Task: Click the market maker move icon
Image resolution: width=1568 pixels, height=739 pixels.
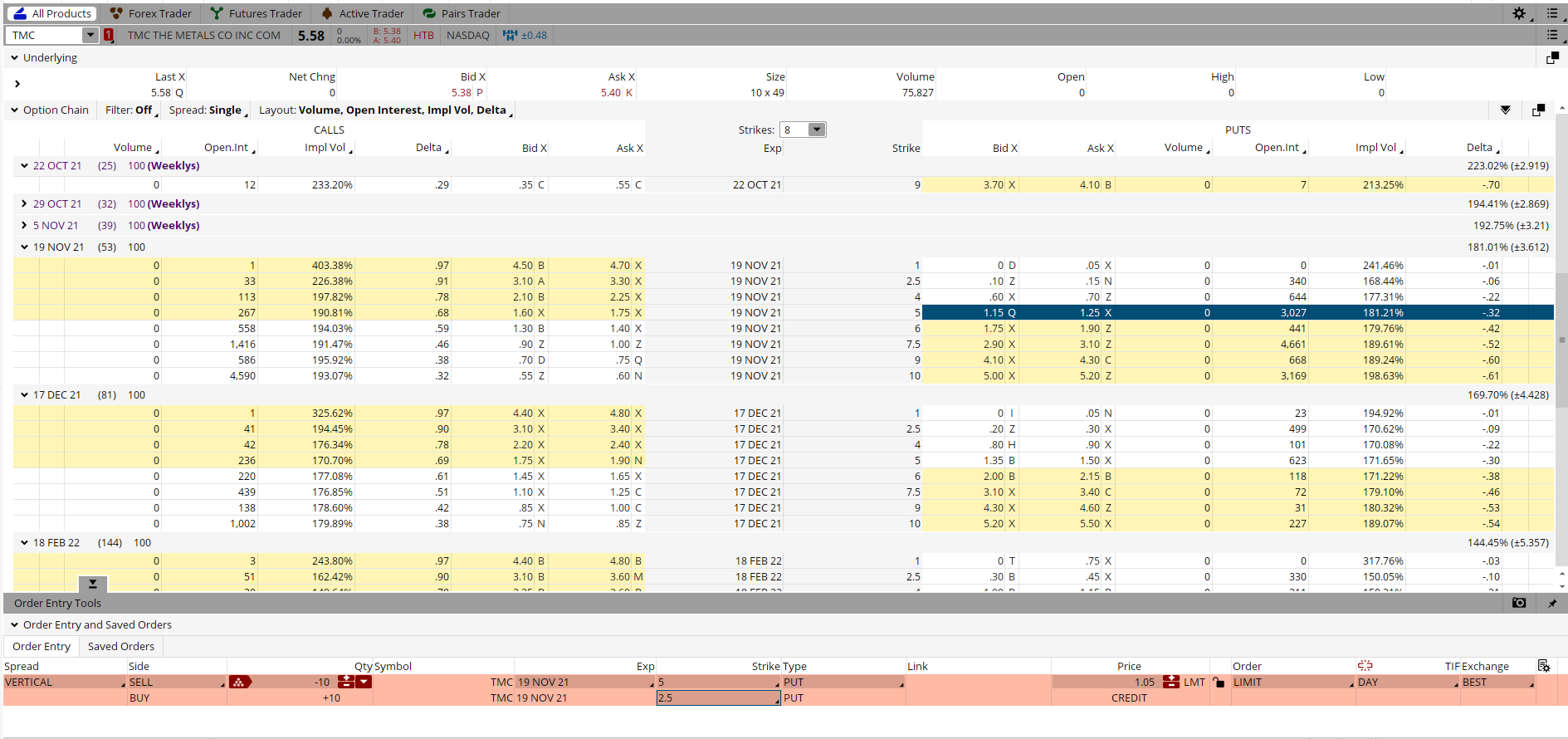Action: click(x=510, y=35)
